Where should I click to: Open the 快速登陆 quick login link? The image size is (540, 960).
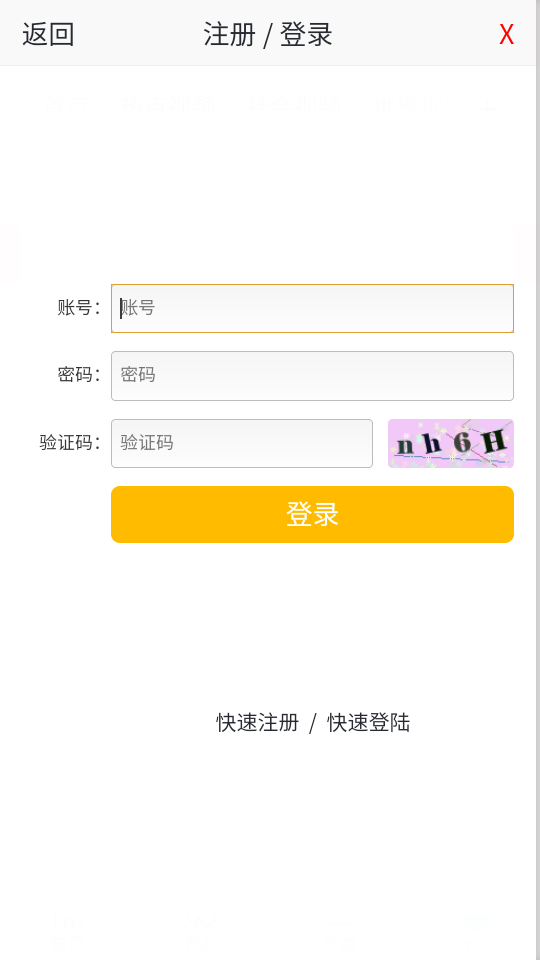click(x=369, y=723)
